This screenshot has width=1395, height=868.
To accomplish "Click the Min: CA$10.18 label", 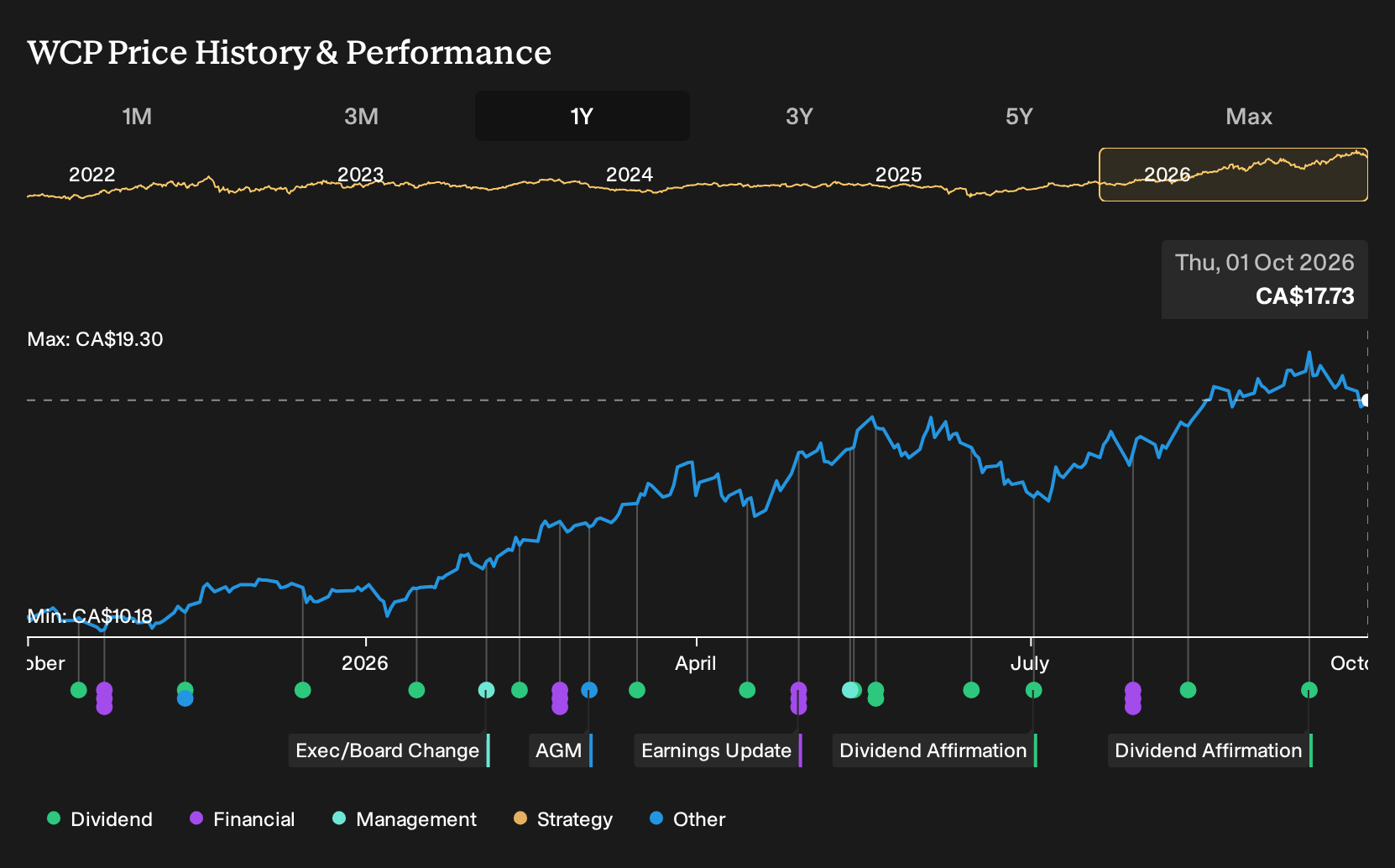I will [90, 616].
